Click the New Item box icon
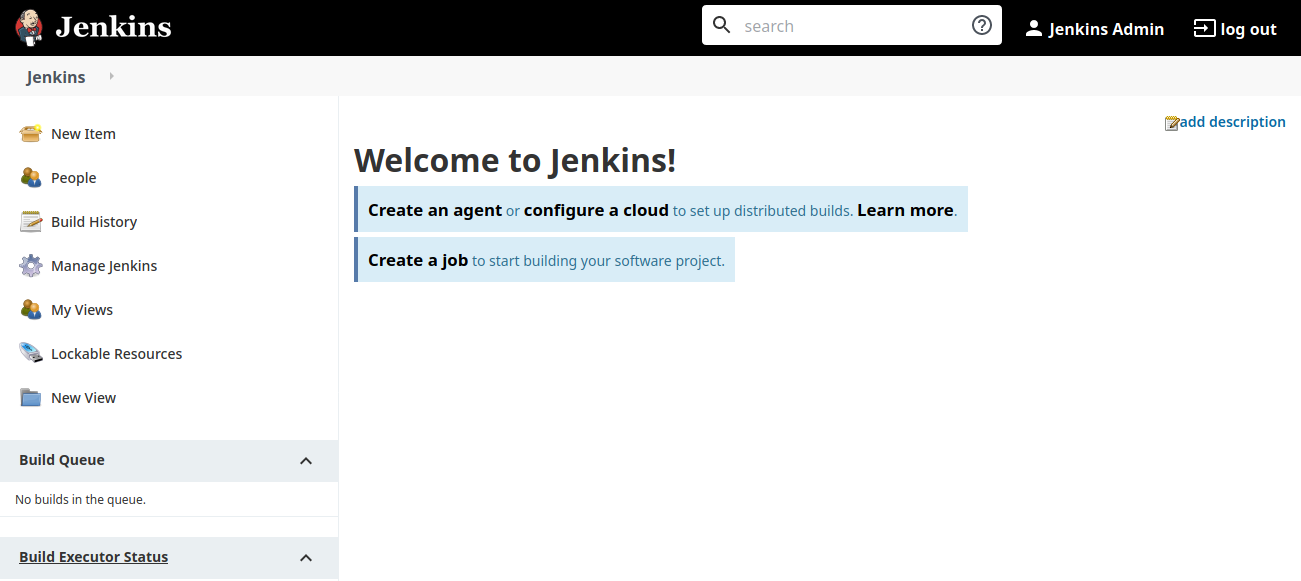 [31, 133]
